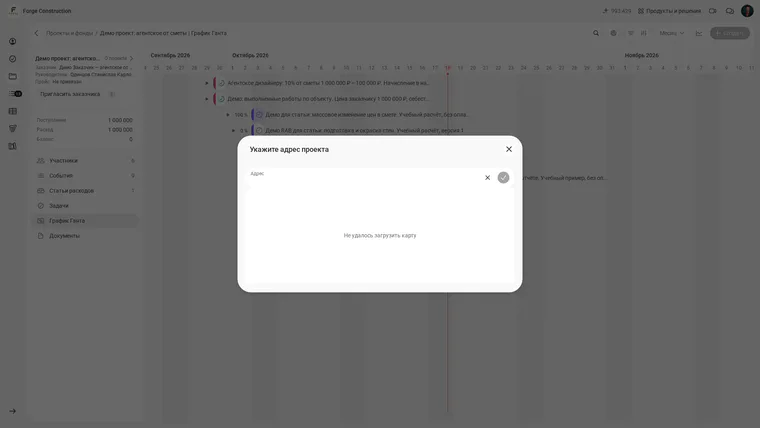Screen dimensions: 760x428
Task: Click the Расход value 1 000 000
Action: (120, 130)
